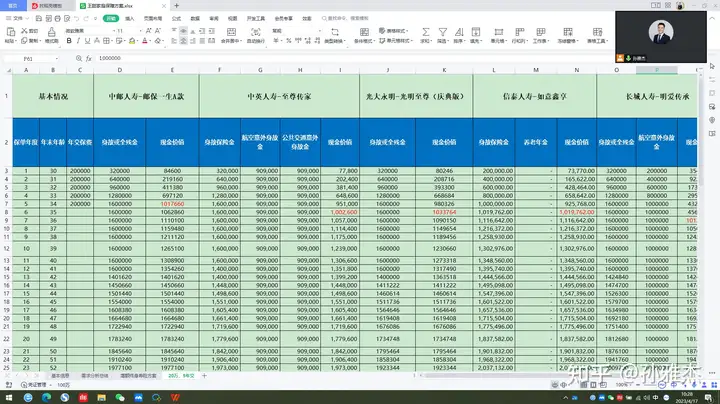The width and height of the screenshot is (720, 404).
Task: Click the cell borders icon
Action: pyautogui.click(x=106, y=41)
